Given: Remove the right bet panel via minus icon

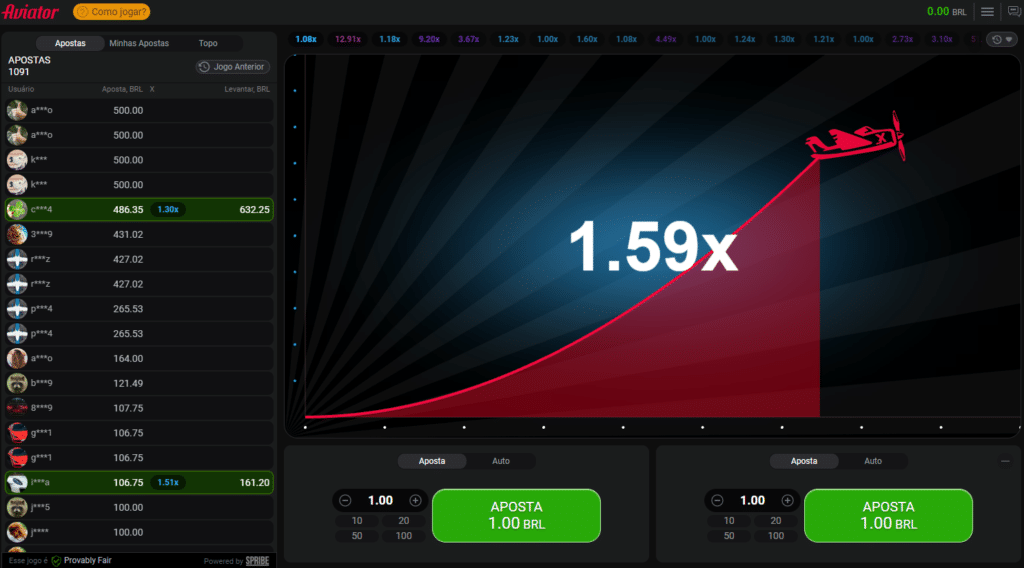Looking at the screenshot, I should coord(1005,461).
